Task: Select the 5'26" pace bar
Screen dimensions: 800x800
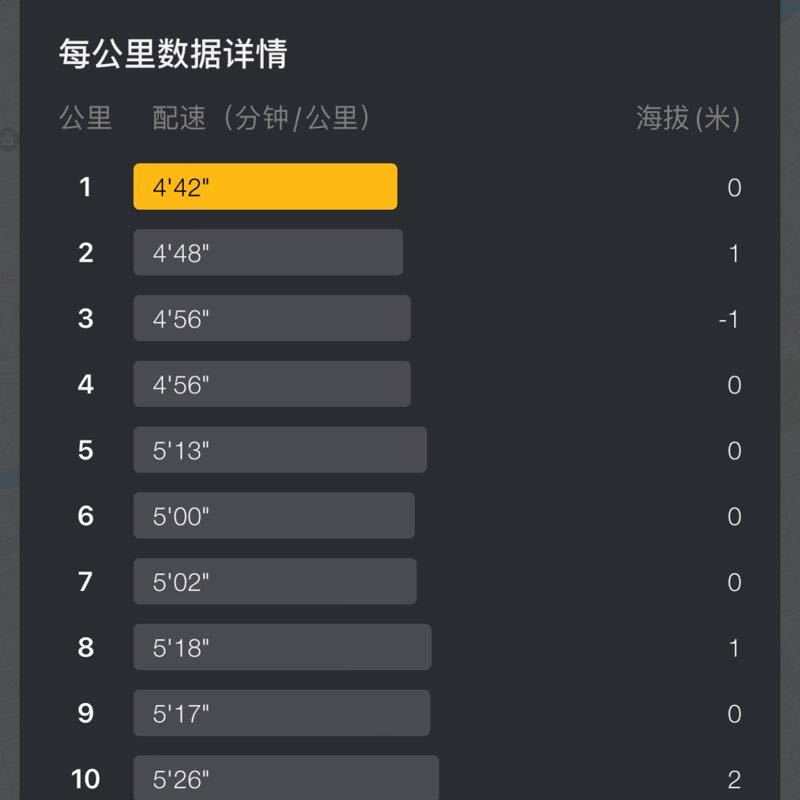Action: coord(286,778)
